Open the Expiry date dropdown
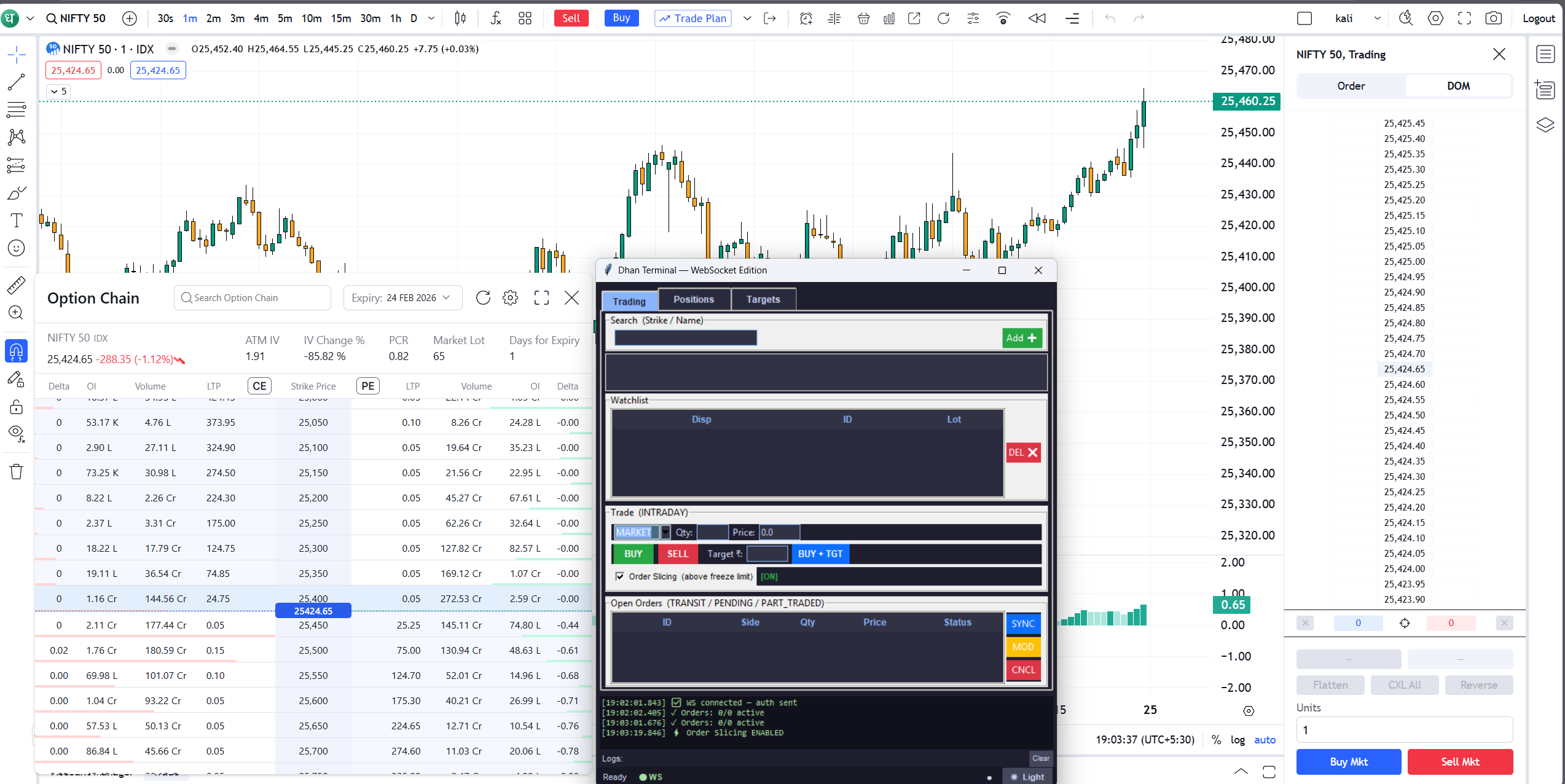Screen dimensions: 1565x784 click(x=401, y=298)
